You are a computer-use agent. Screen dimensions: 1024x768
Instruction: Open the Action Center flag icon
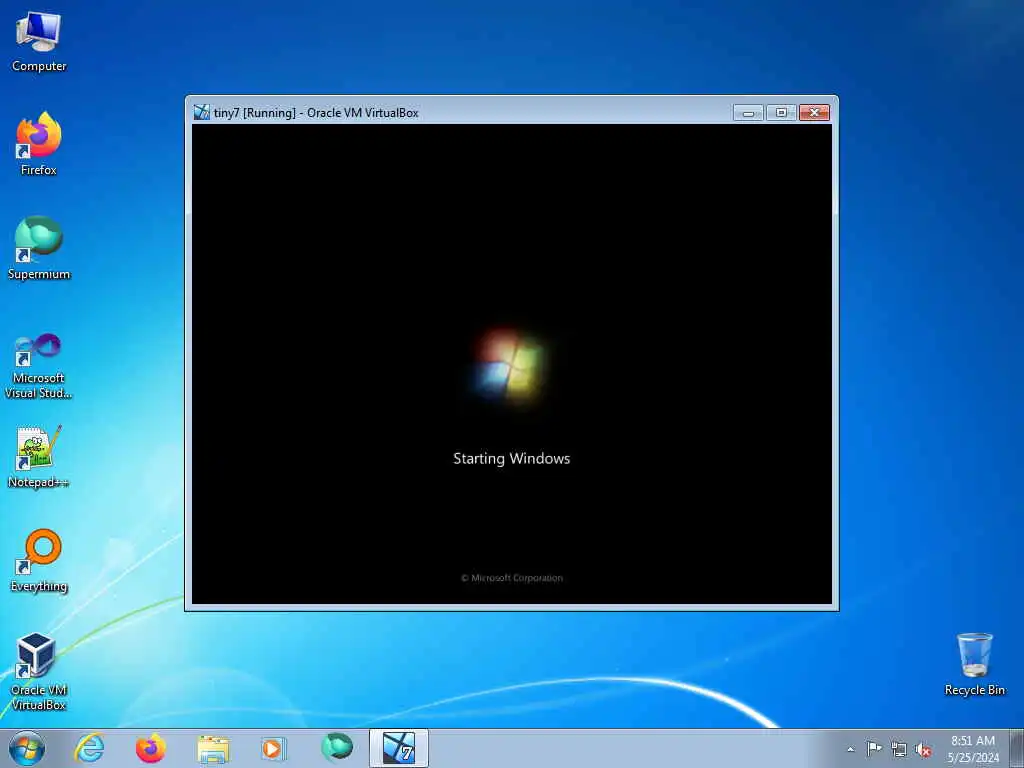coord(874,749)
